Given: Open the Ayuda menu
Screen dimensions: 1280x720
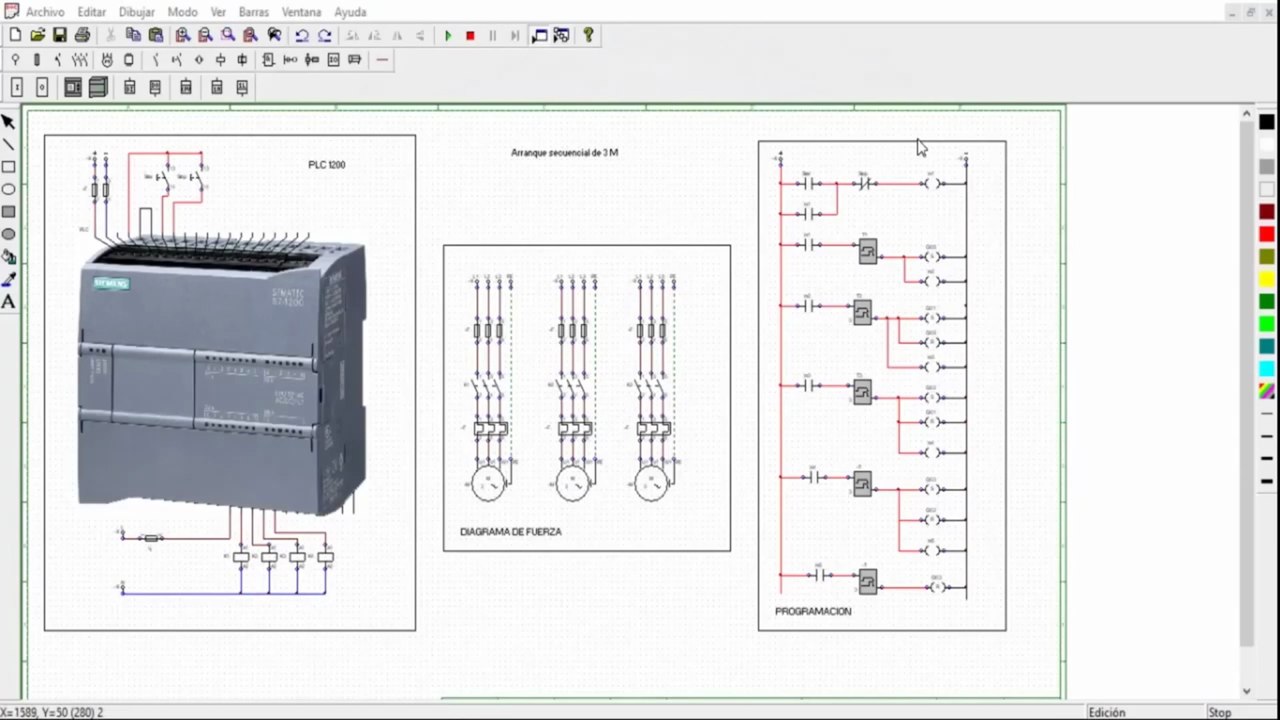Looking at the screenshot, I should (x=350, y=12).
